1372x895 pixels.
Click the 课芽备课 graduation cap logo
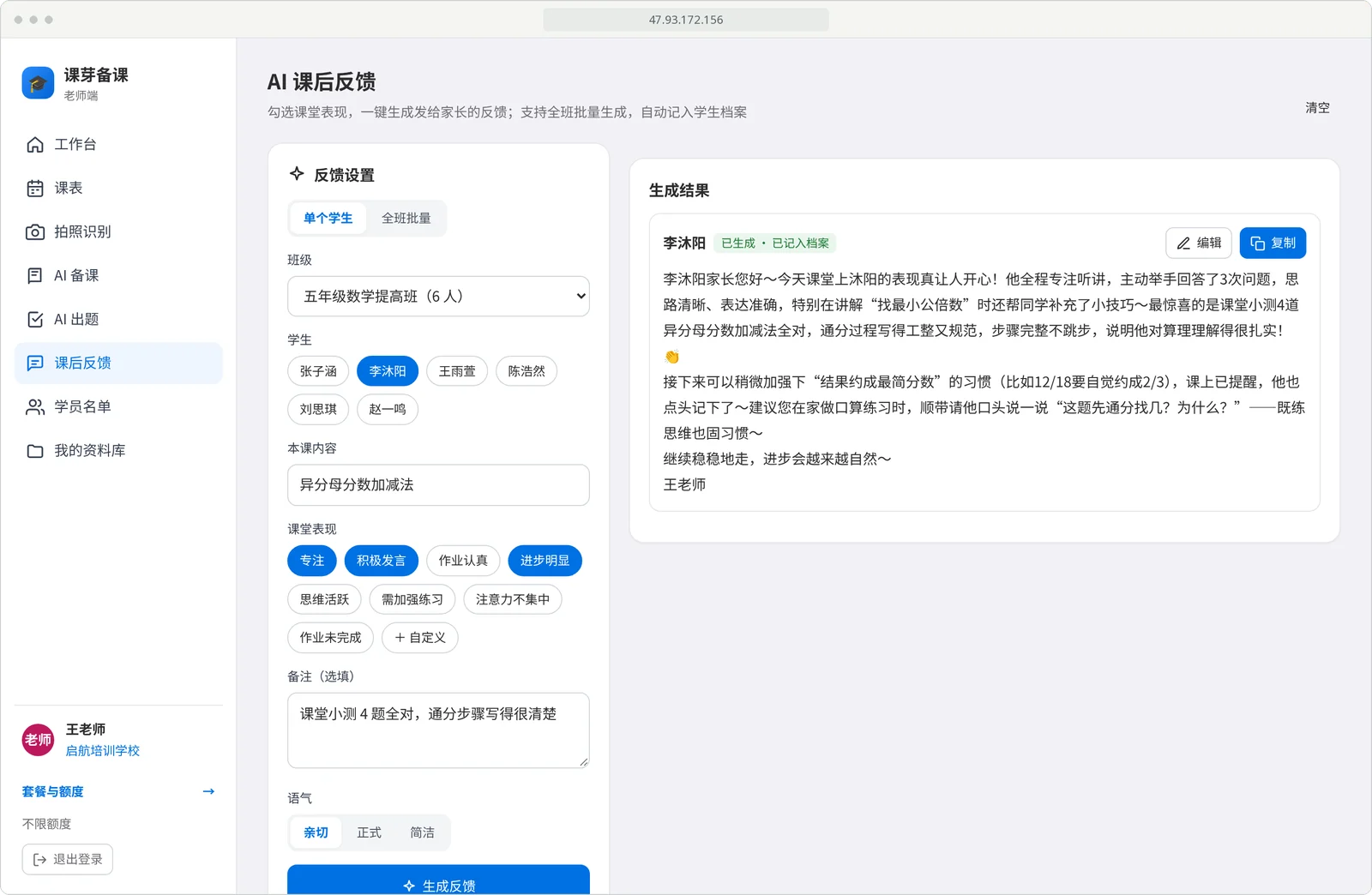point(38,83)
